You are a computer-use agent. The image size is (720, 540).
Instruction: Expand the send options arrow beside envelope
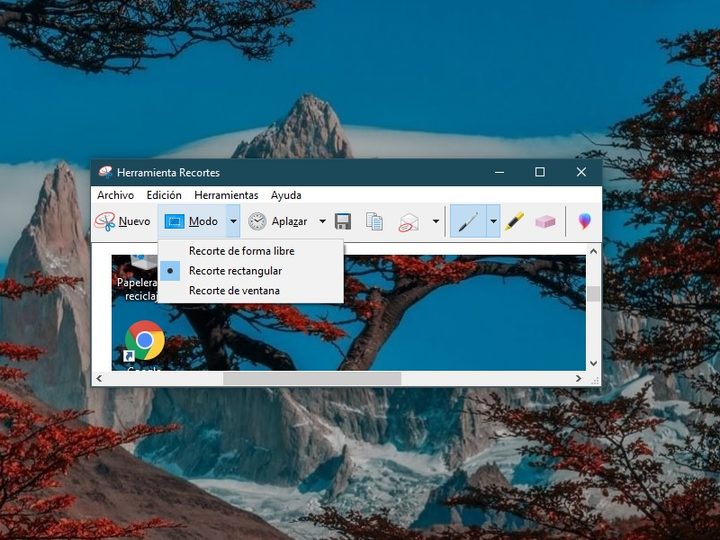tap(435, 221)
